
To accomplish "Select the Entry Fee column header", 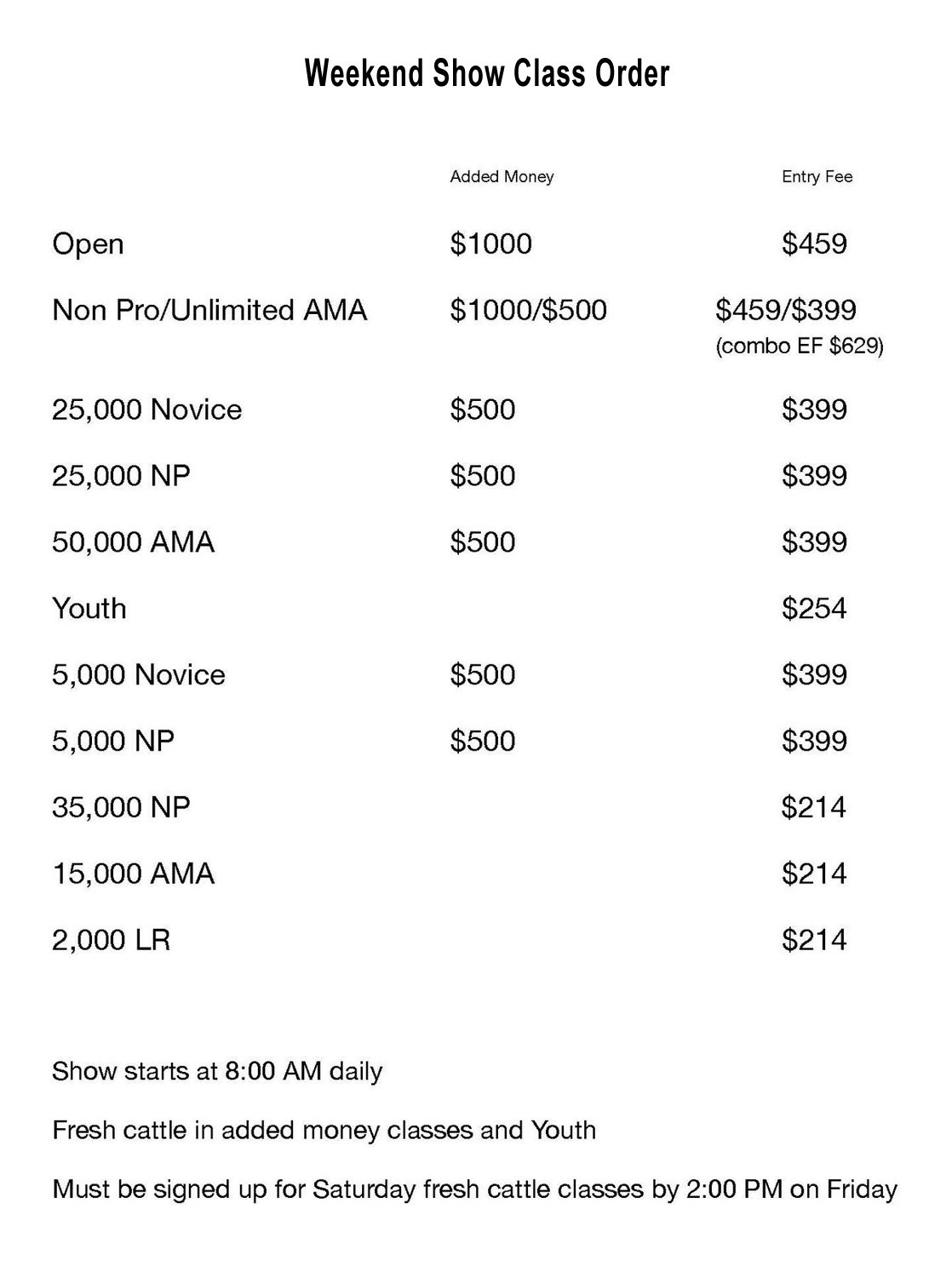I will click(817, 176).
